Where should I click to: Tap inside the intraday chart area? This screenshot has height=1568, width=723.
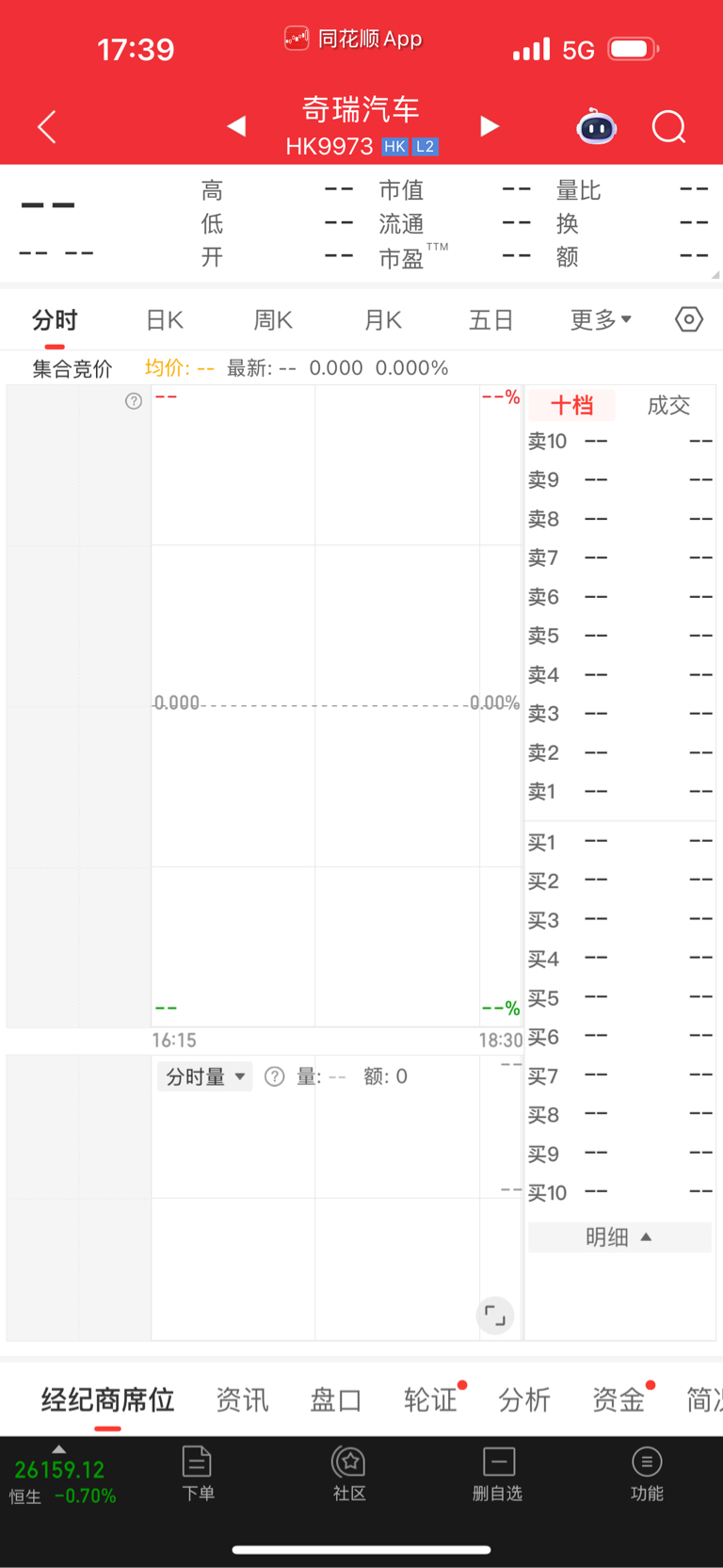[336, 705]
